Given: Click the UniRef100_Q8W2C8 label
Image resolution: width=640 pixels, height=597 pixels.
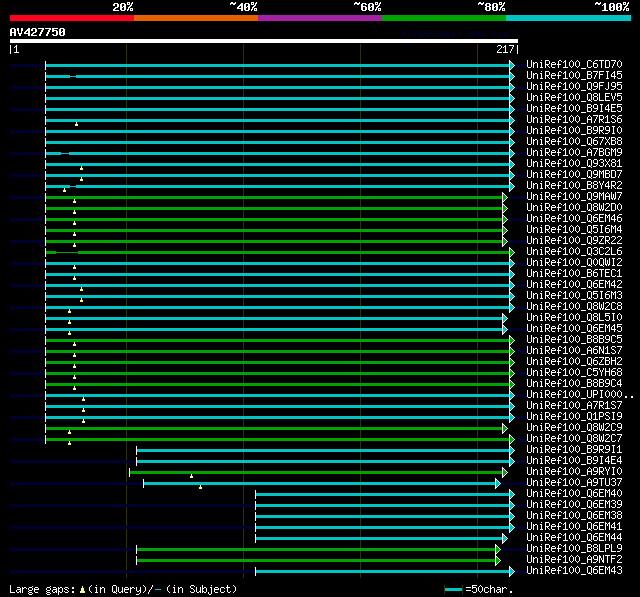Looking at the screenshot, I should [x=574, y=307].
